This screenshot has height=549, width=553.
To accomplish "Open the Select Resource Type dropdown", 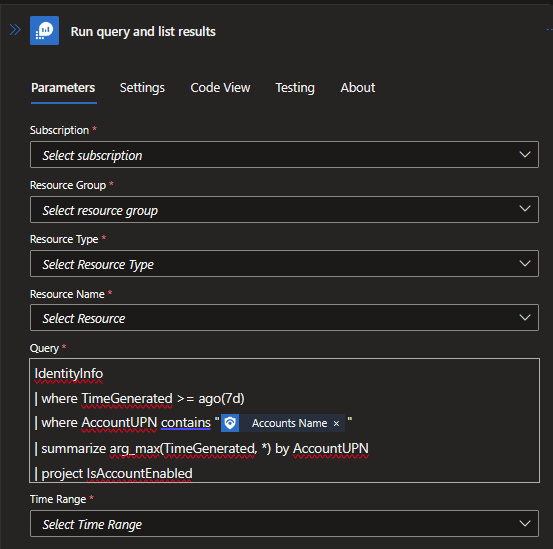I will click(x=284, y=264).
